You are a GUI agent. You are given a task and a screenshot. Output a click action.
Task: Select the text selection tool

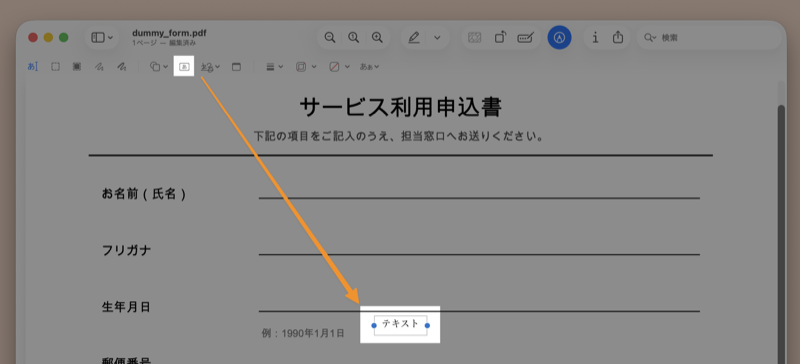tap(33, 66)
